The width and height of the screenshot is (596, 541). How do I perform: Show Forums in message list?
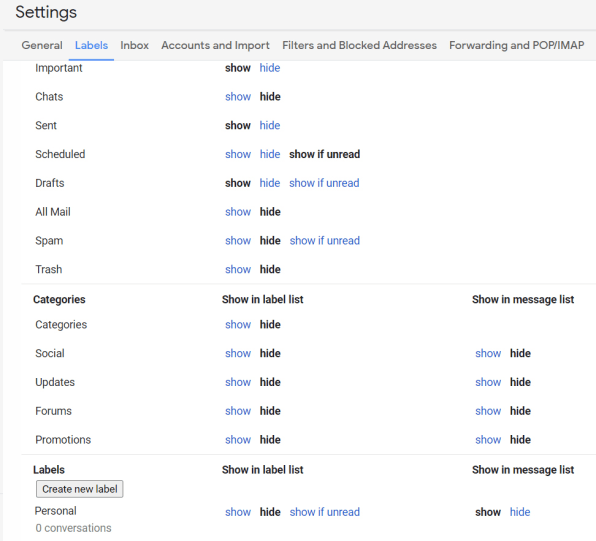tap(488, 411)
